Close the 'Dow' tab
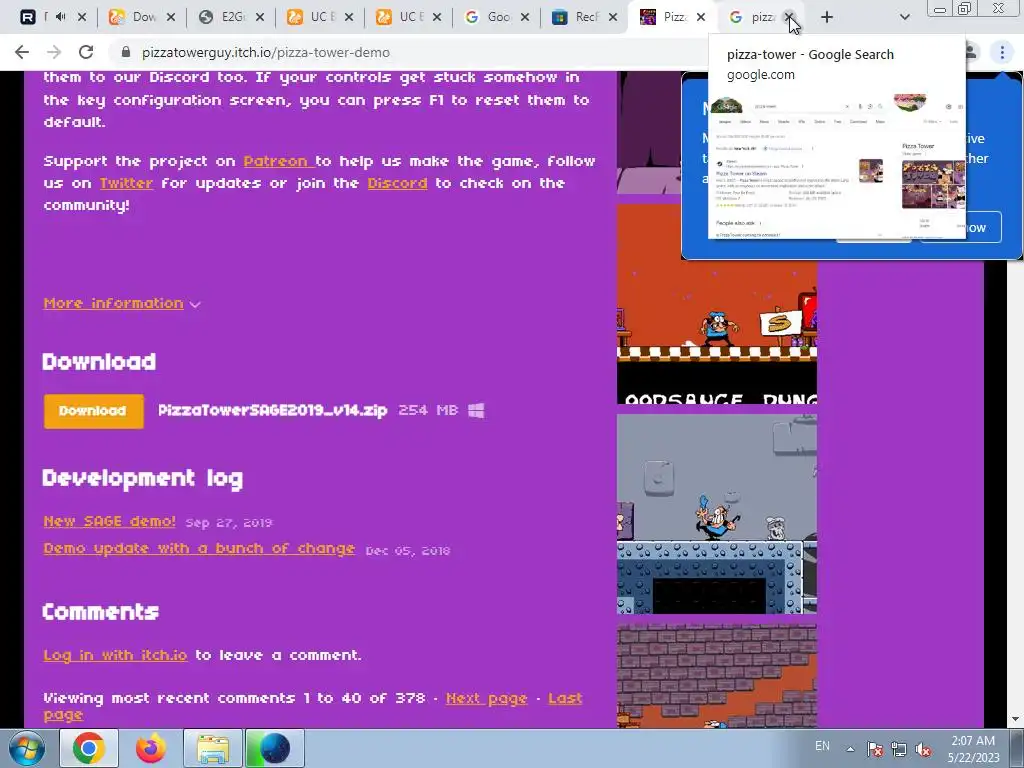This screenshot has height=768, width=1024. 170,17
